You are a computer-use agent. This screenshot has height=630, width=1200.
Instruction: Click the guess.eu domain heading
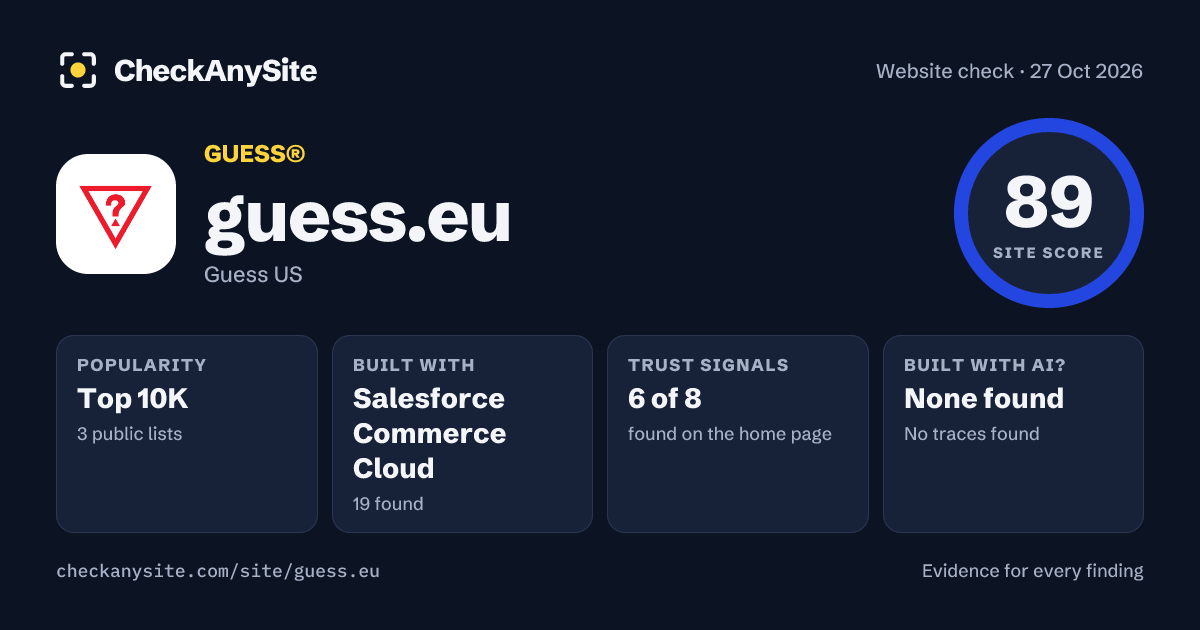[x=358, y=217]
